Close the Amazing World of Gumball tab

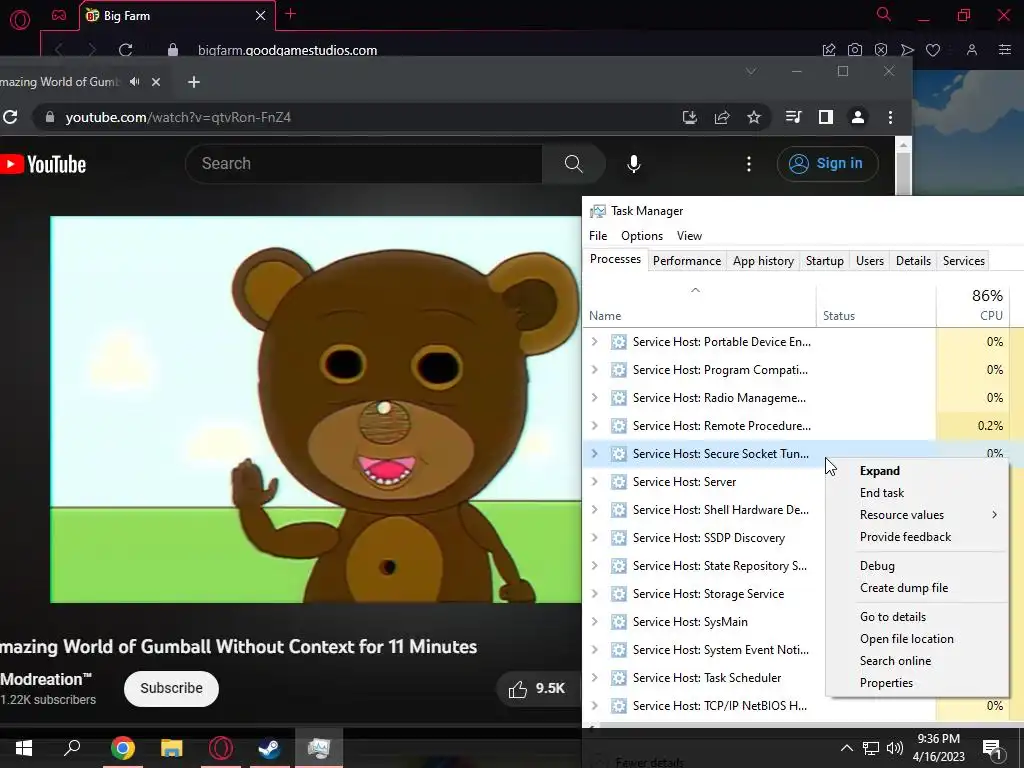[155, 82]
